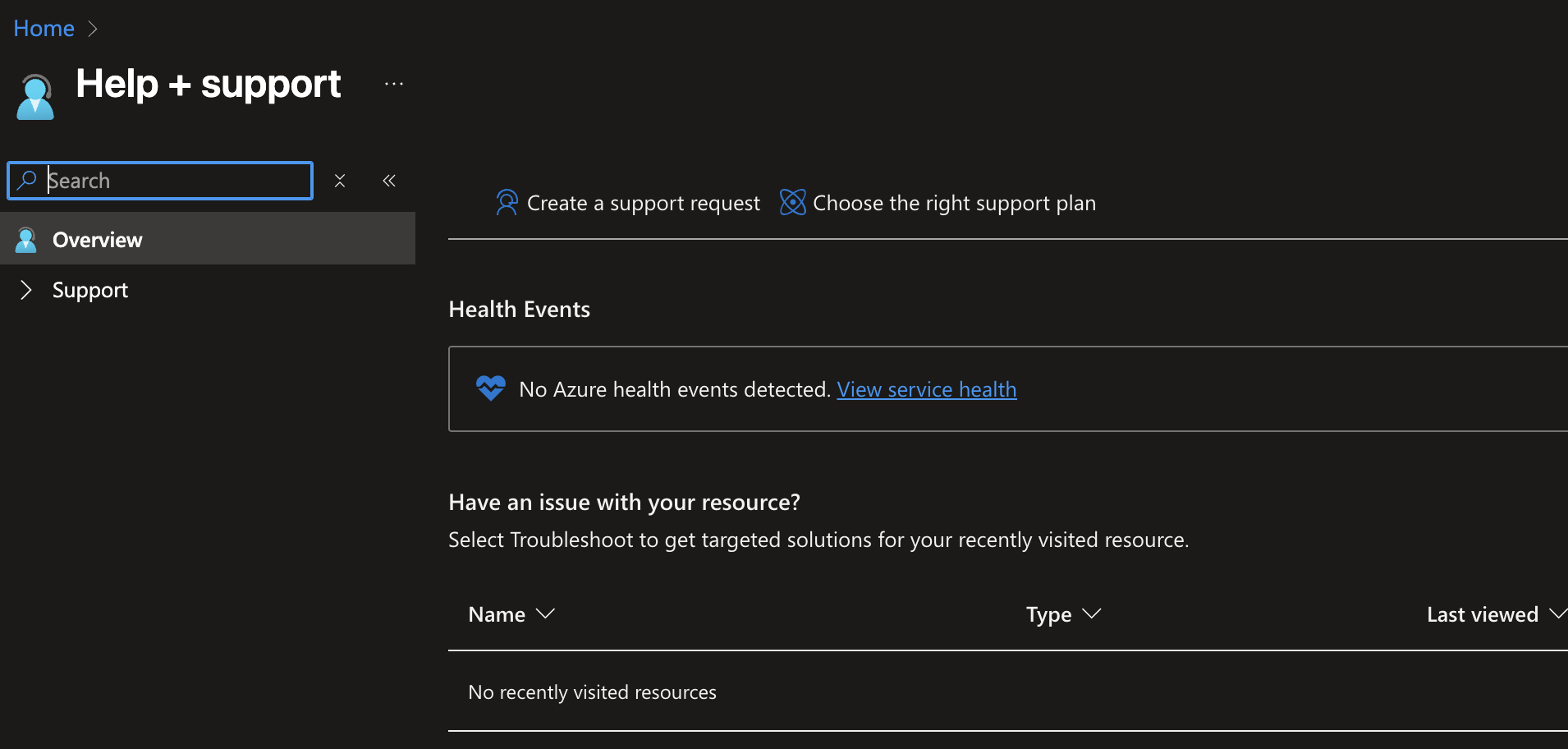Open the Support menu item
Image resolution: width=1568 pixels, height=749 pixels.
tap(90, 290)
